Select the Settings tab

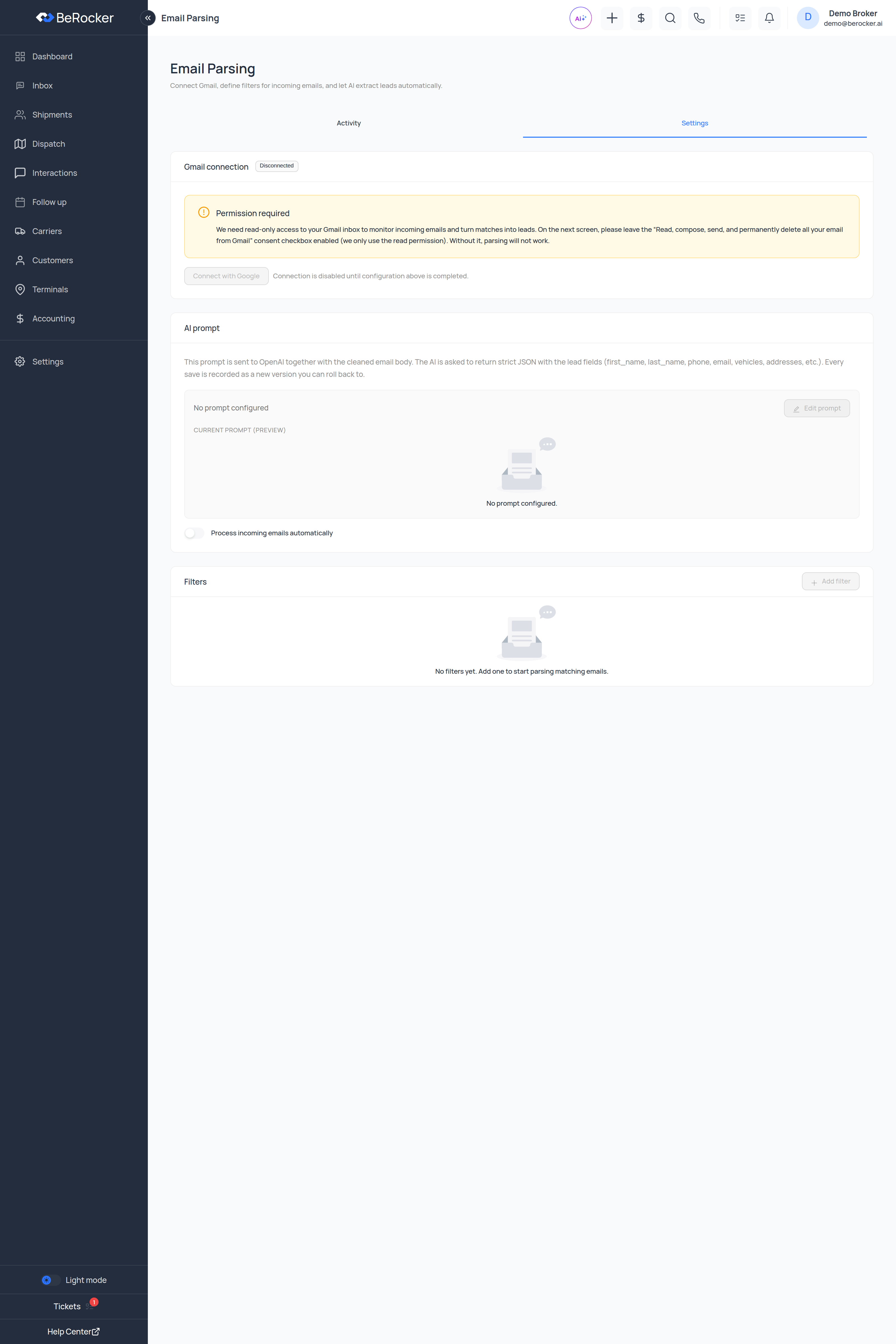pos(695,123)
